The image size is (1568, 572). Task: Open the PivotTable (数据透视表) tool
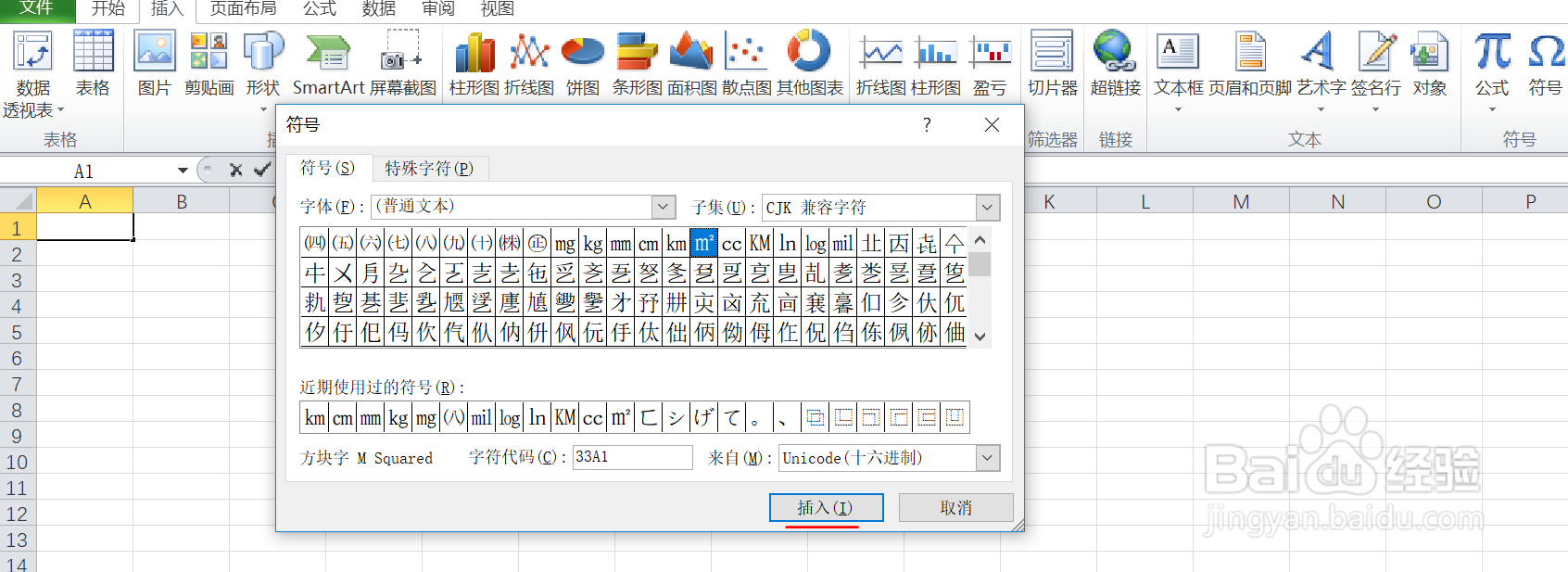[33, 74]
